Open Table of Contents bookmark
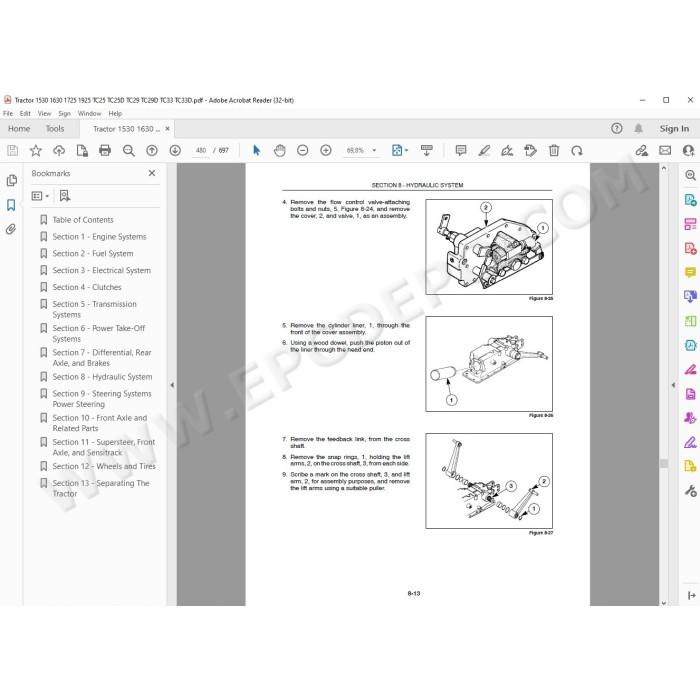This screenshot has width=700, height=700. point(83,220)
